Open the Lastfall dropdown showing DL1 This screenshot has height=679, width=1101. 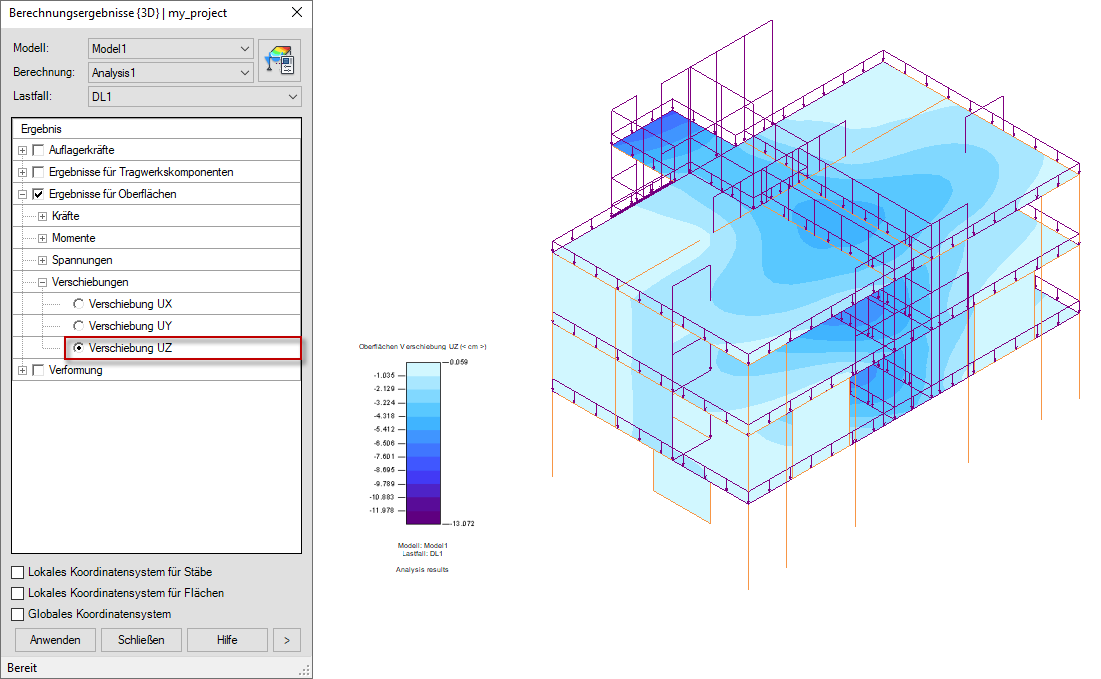coord(195,96)
